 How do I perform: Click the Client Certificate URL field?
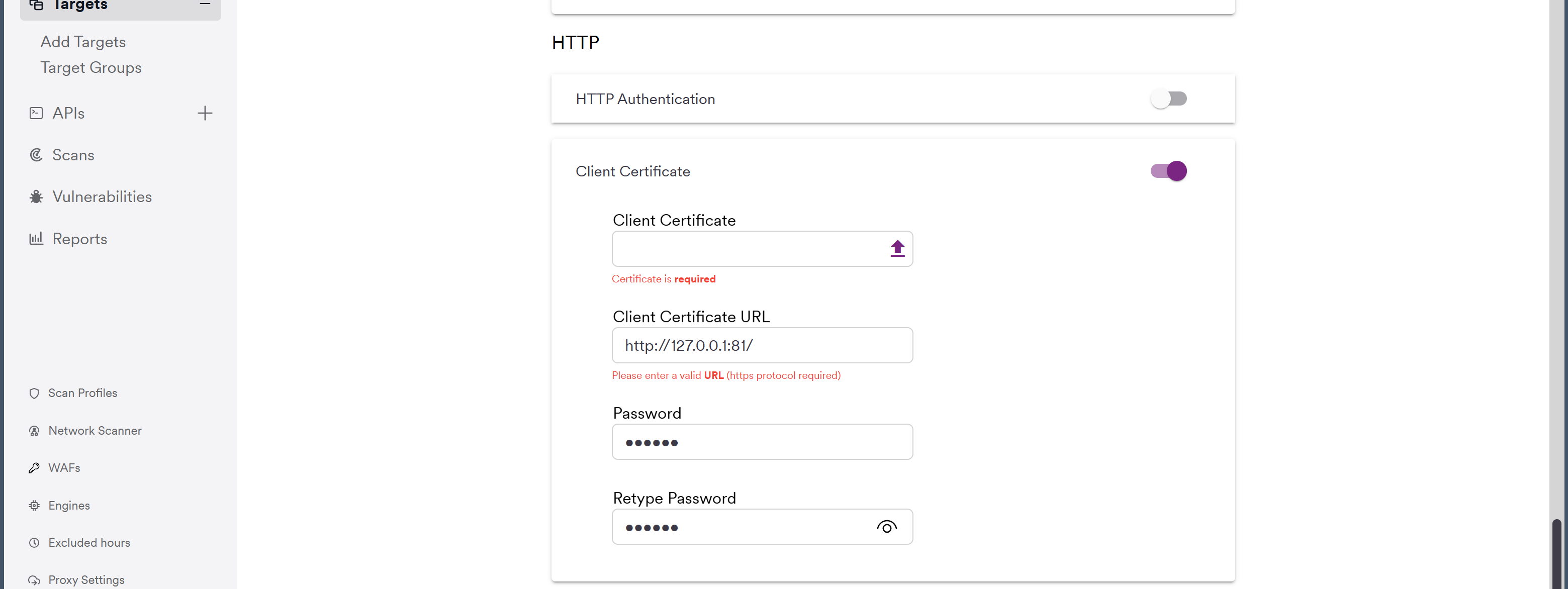[x=762, y=346]
